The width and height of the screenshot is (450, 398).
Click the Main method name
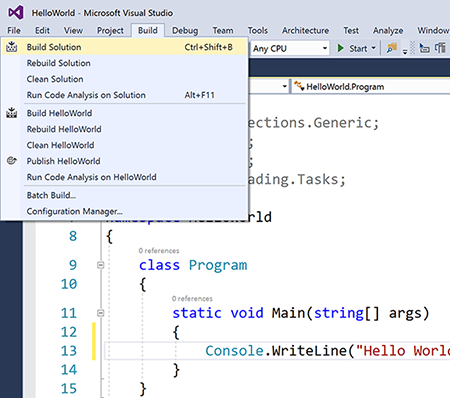click(x=288, y=313)
